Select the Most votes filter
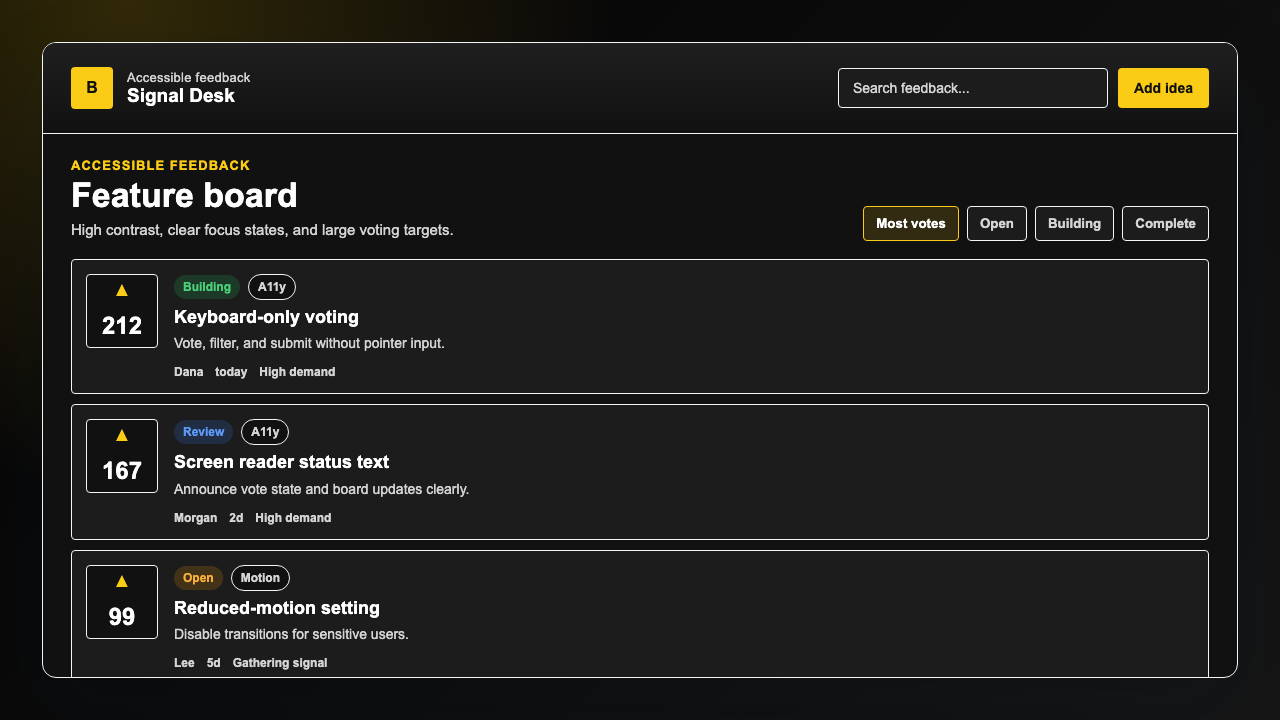 point(911,224)
